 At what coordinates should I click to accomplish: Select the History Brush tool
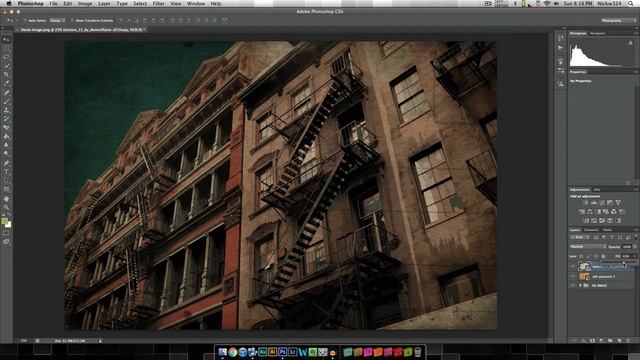(x=6, y=119)
